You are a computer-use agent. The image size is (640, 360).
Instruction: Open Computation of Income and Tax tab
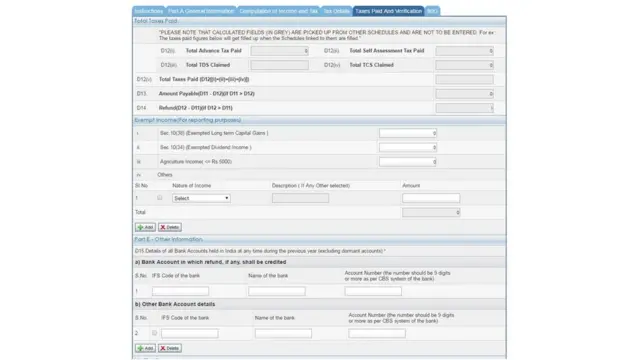[x=278, y=11]
